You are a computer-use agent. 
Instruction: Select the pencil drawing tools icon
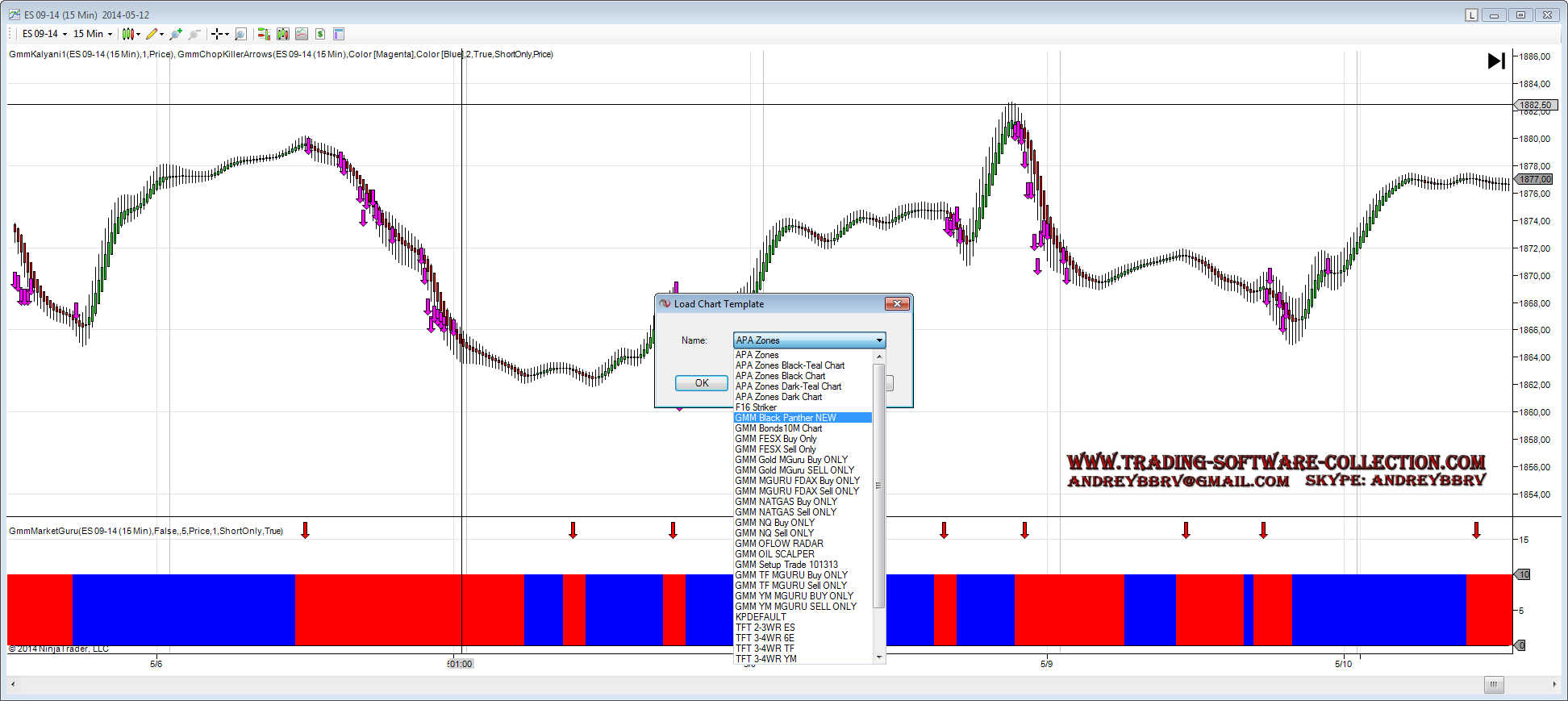point(152,34)
